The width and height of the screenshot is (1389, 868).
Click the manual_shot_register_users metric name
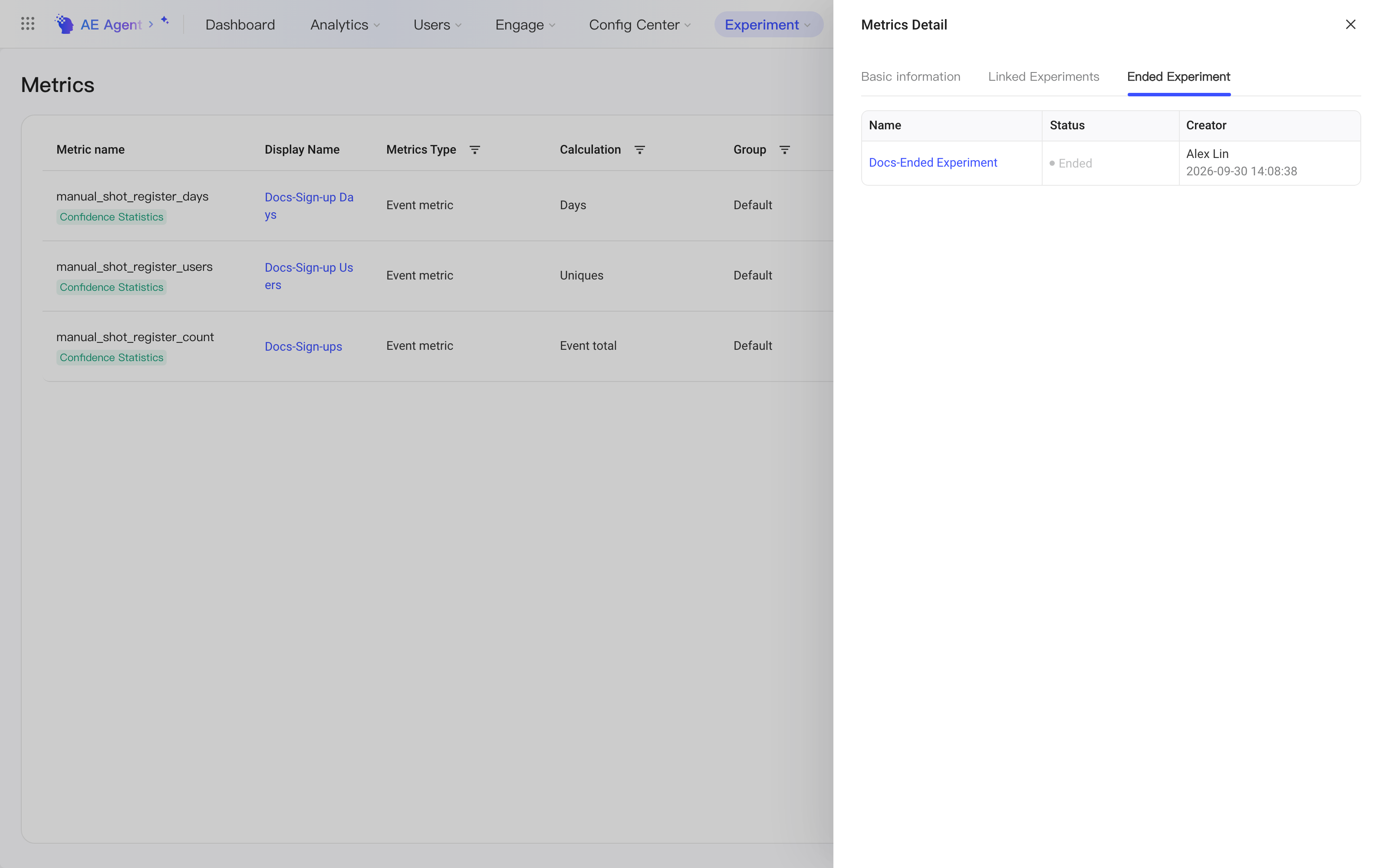(x=134, y=266)
